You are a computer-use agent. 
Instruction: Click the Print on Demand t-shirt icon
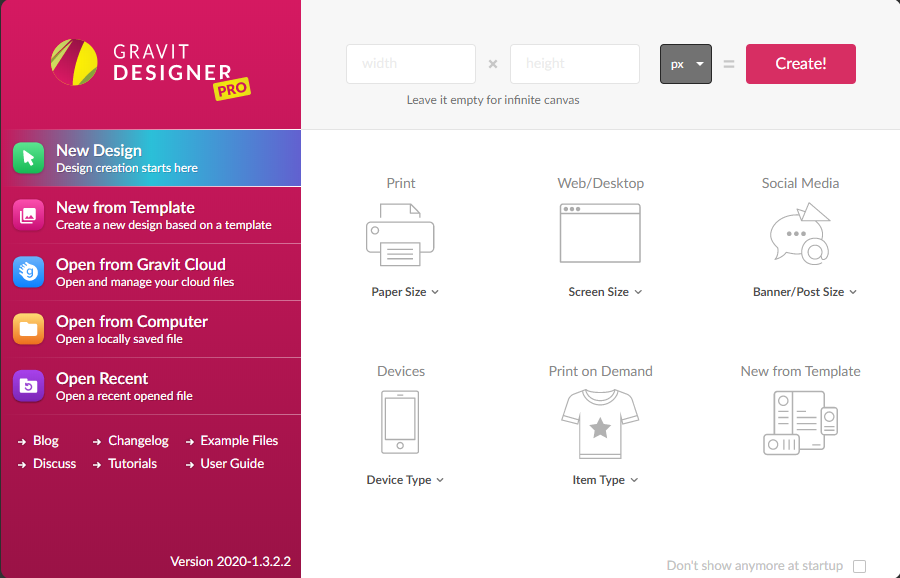600,422
